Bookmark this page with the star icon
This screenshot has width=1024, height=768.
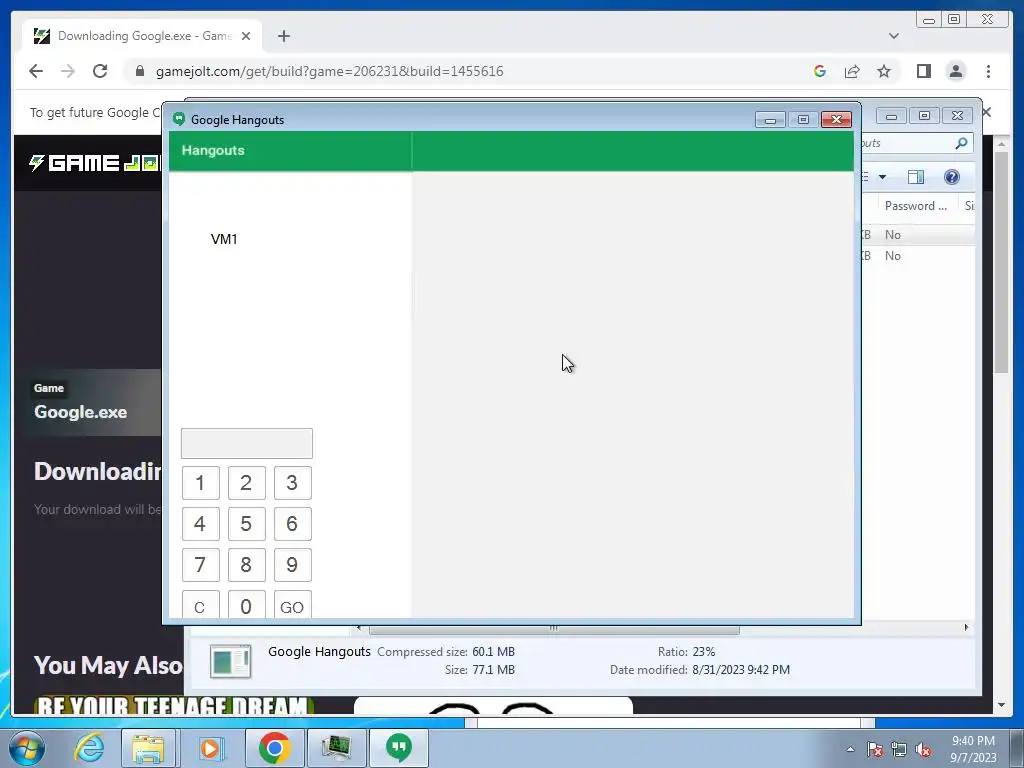tap(884, 71)
